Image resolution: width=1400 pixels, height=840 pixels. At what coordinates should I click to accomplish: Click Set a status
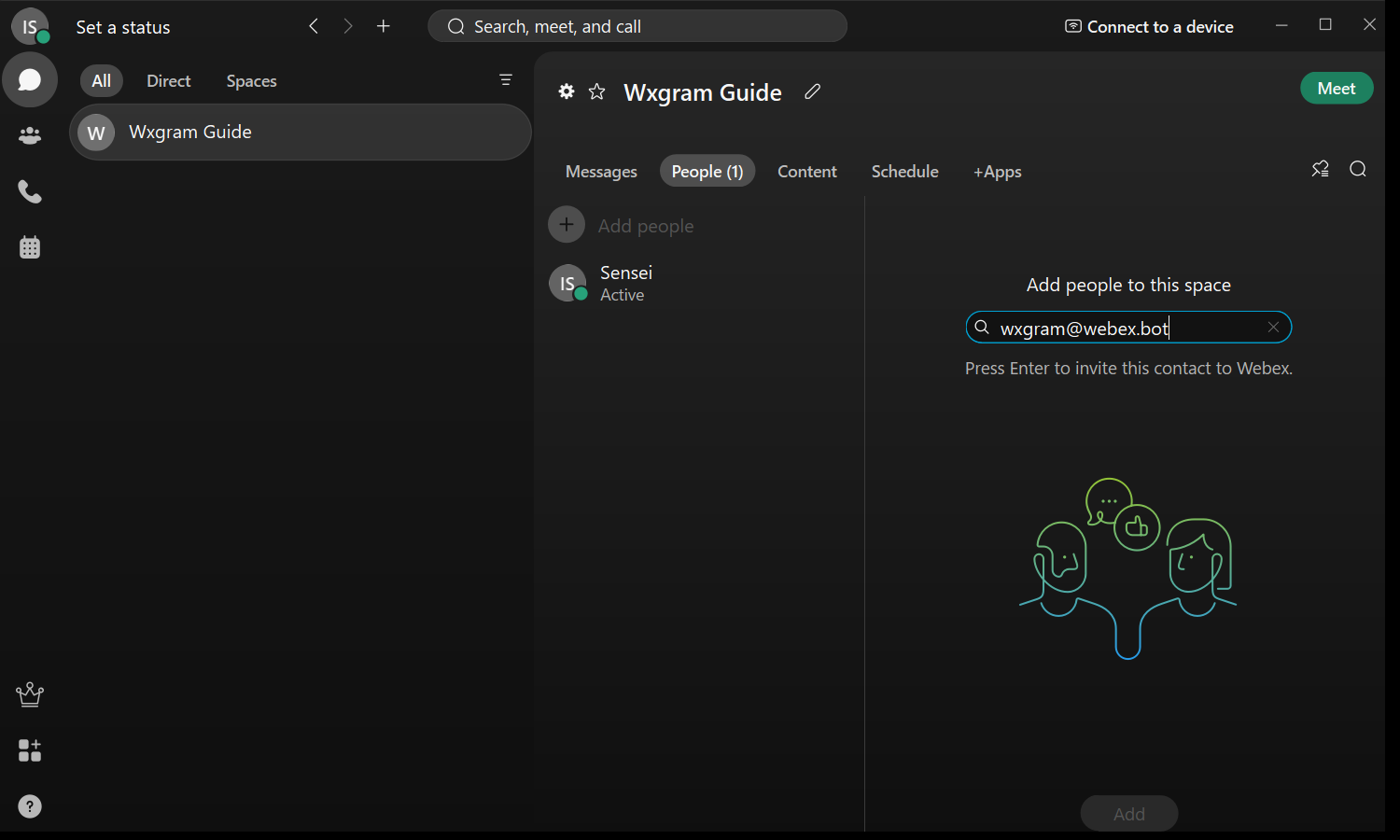(123, 27)
